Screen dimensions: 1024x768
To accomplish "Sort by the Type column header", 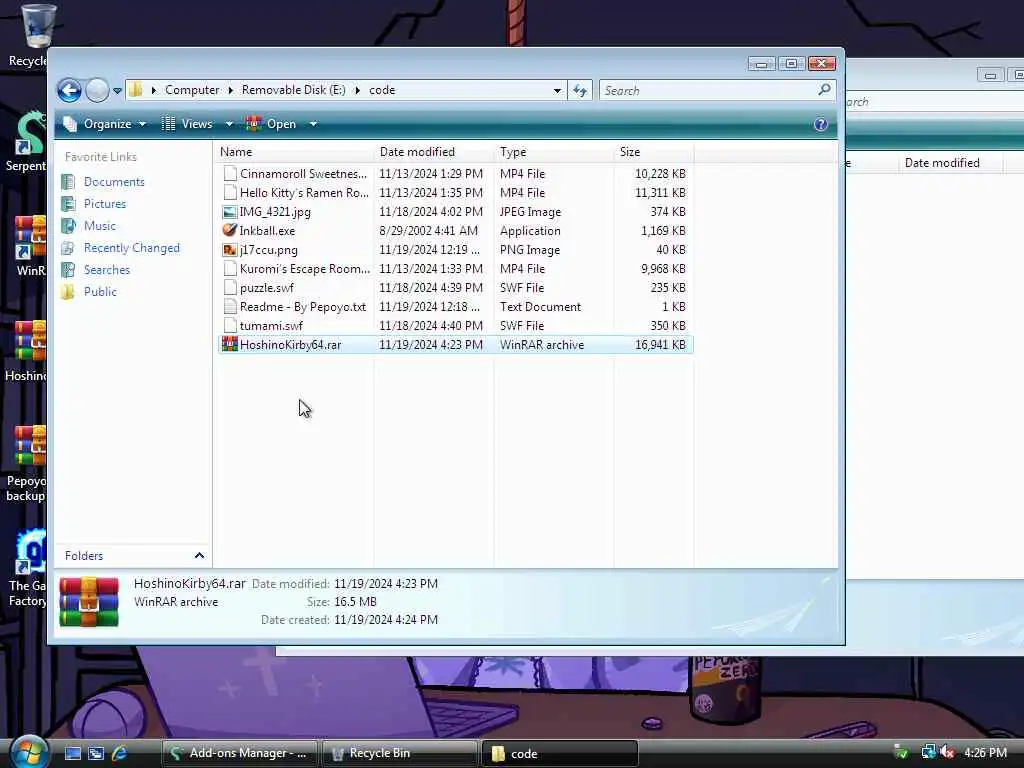I will point(554,152).
